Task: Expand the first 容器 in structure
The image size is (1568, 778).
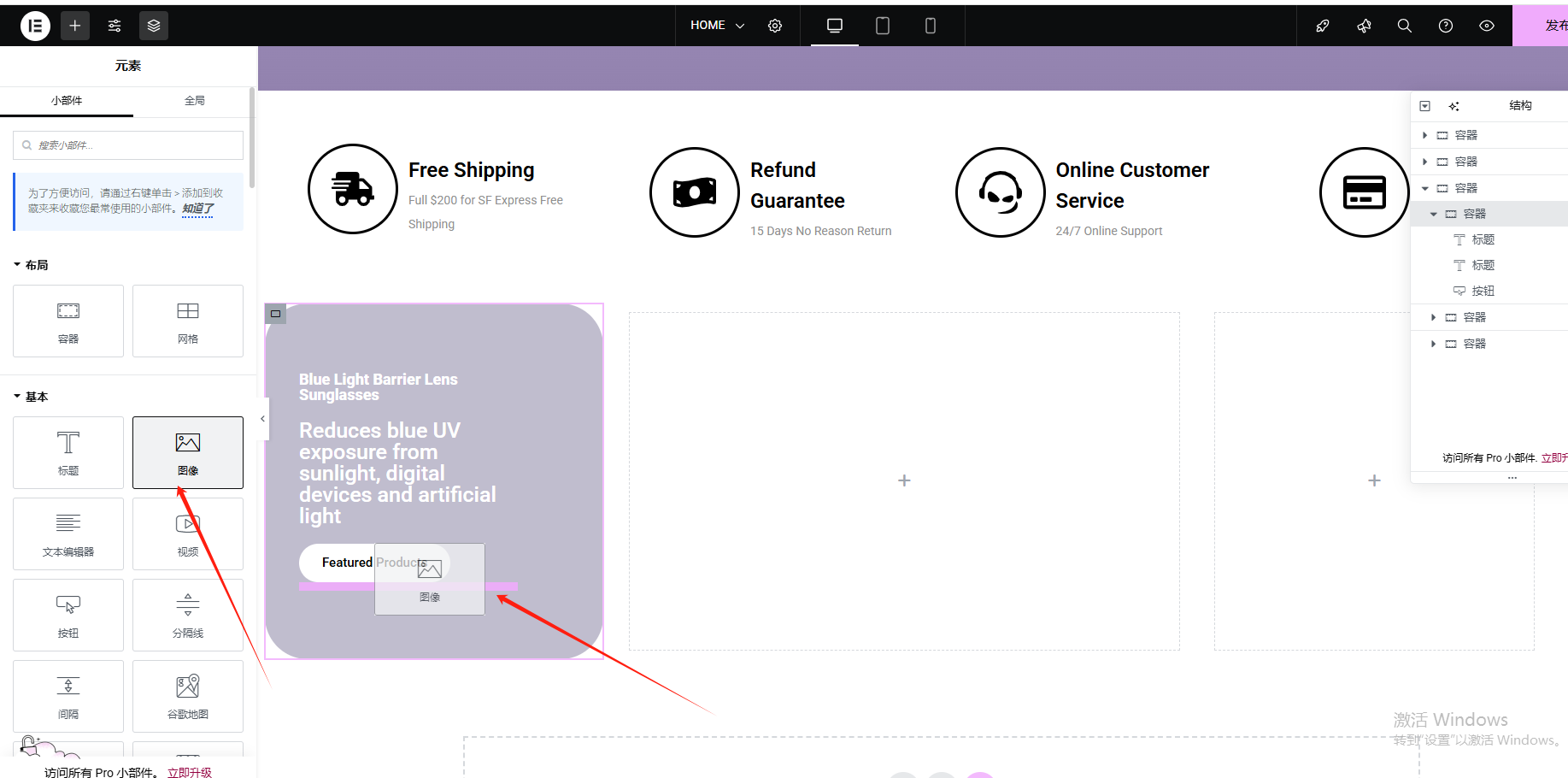Action: point(1424,135)
